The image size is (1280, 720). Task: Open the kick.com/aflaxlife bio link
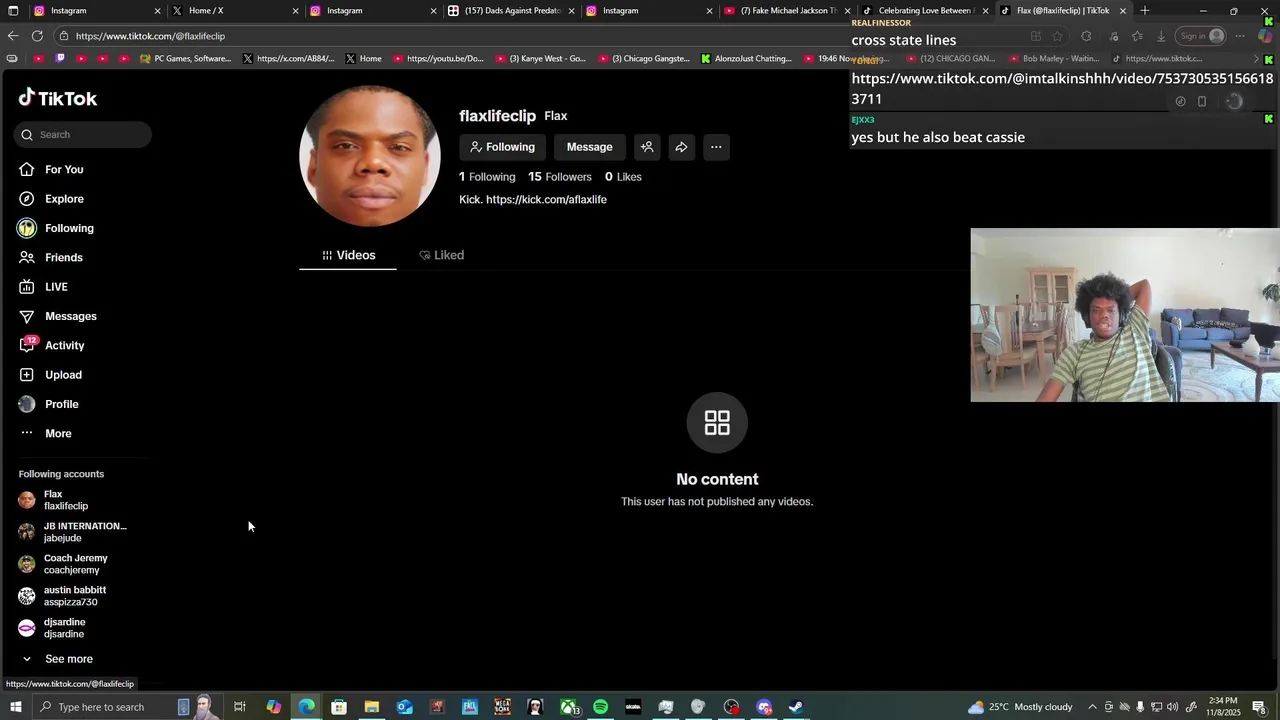[x=546, y=200]
